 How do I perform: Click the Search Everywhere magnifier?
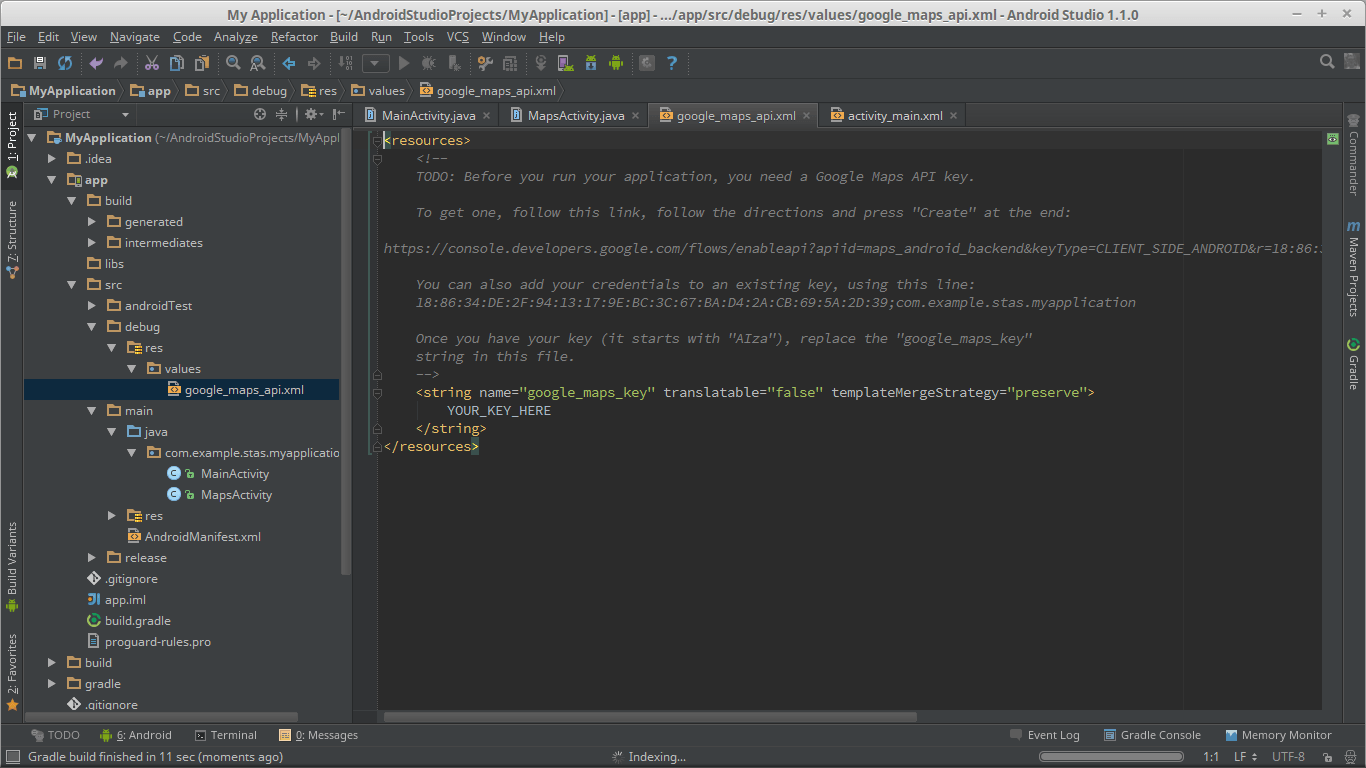[1327, 62]
